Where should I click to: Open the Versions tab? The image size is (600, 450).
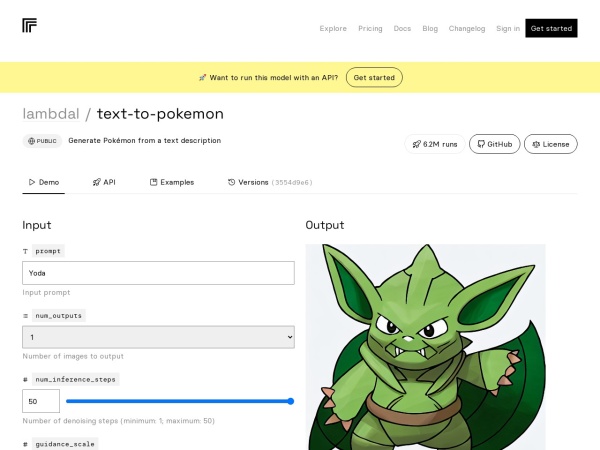click(x=270, y=182)
